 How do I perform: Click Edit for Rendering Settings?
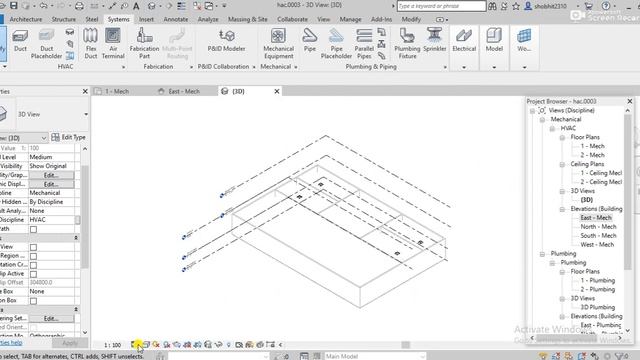pyautogui.click(x=51, y=318)
